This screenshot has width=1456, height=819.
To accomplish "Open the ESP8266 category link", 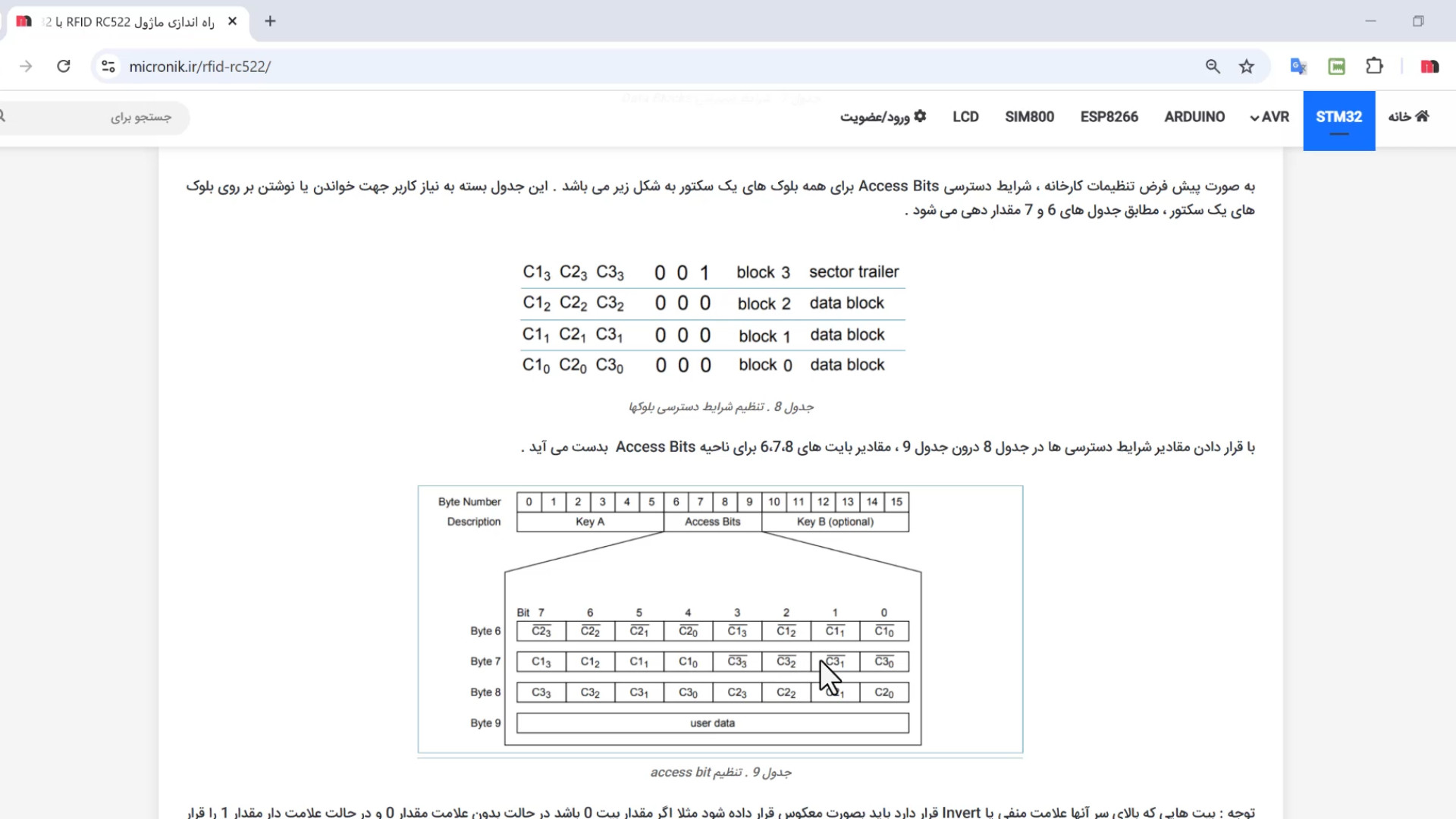I will pos(1109,117).
